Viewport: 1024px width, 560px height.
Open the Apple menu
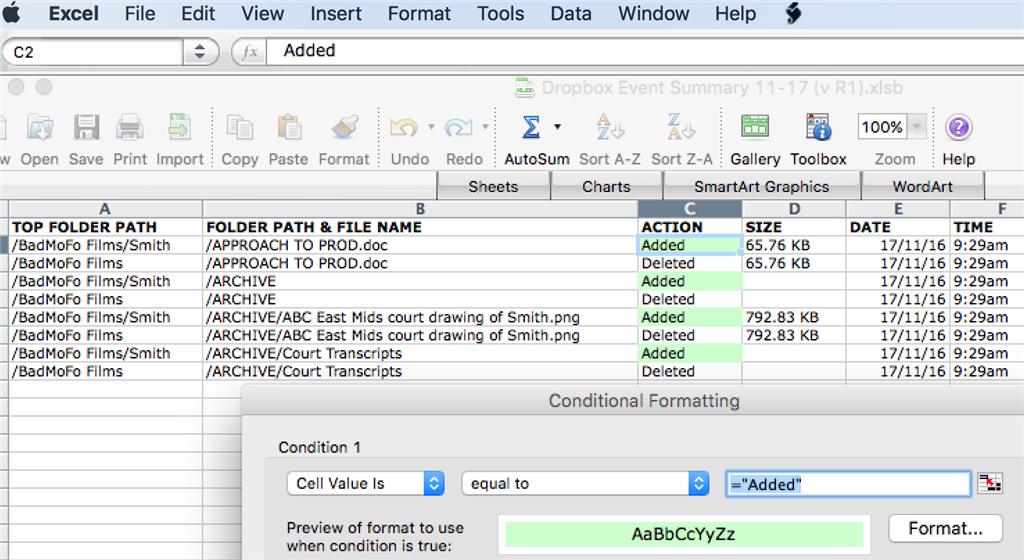(x=12, y=13)
